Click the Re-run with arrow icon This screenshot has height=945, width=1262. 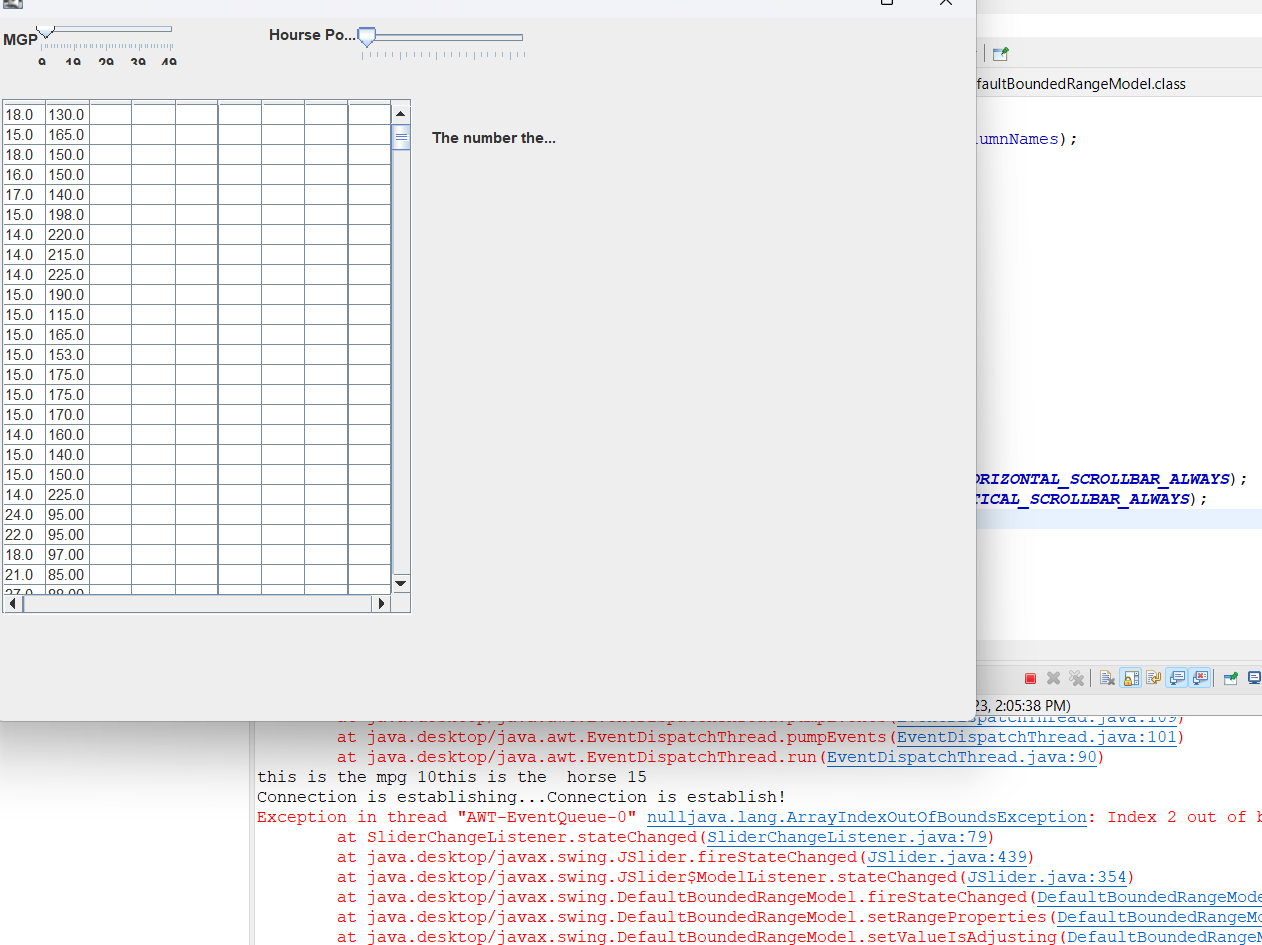point(1155,678)
